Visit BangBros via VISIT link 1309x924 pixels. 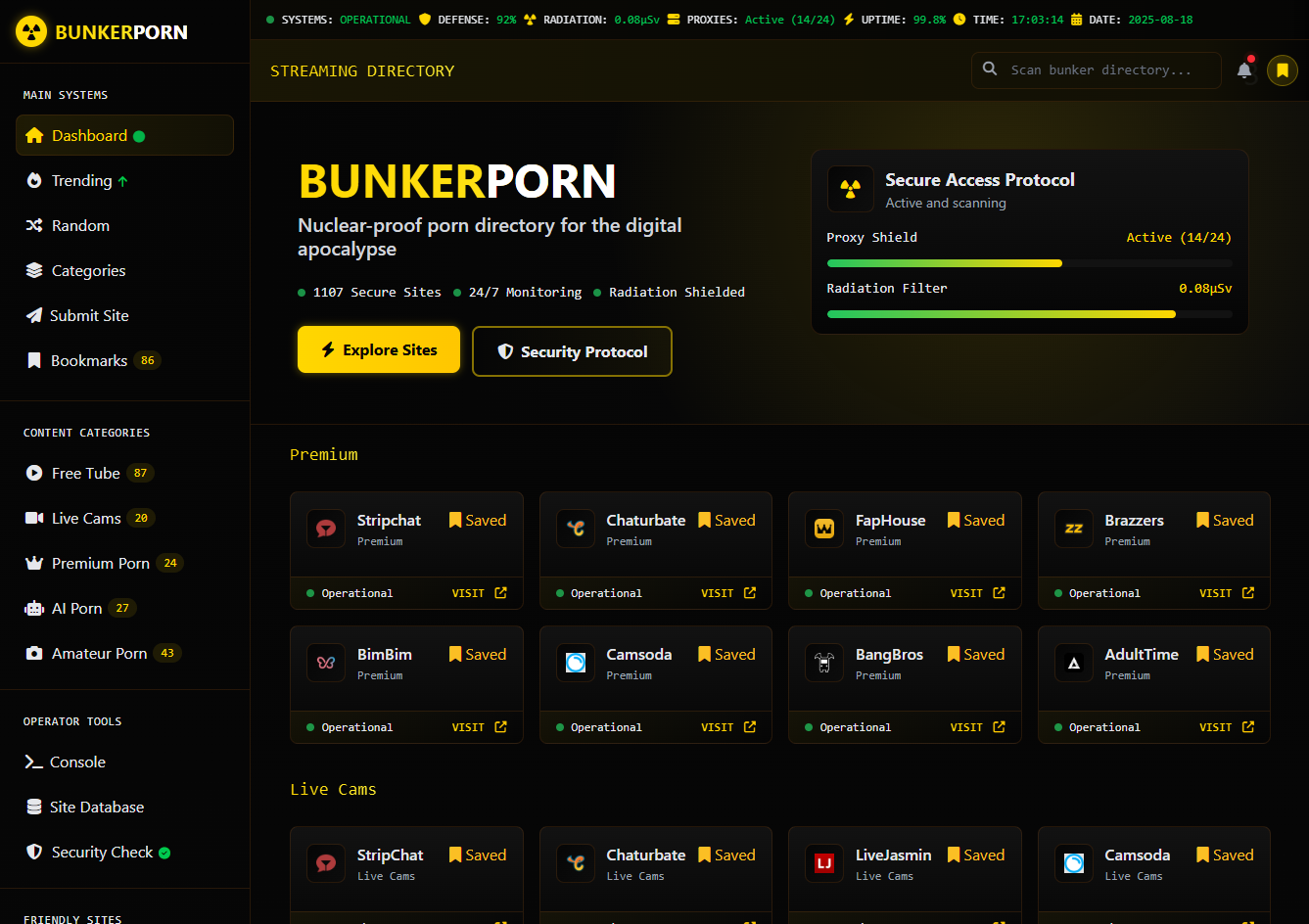tap(978, 727)
